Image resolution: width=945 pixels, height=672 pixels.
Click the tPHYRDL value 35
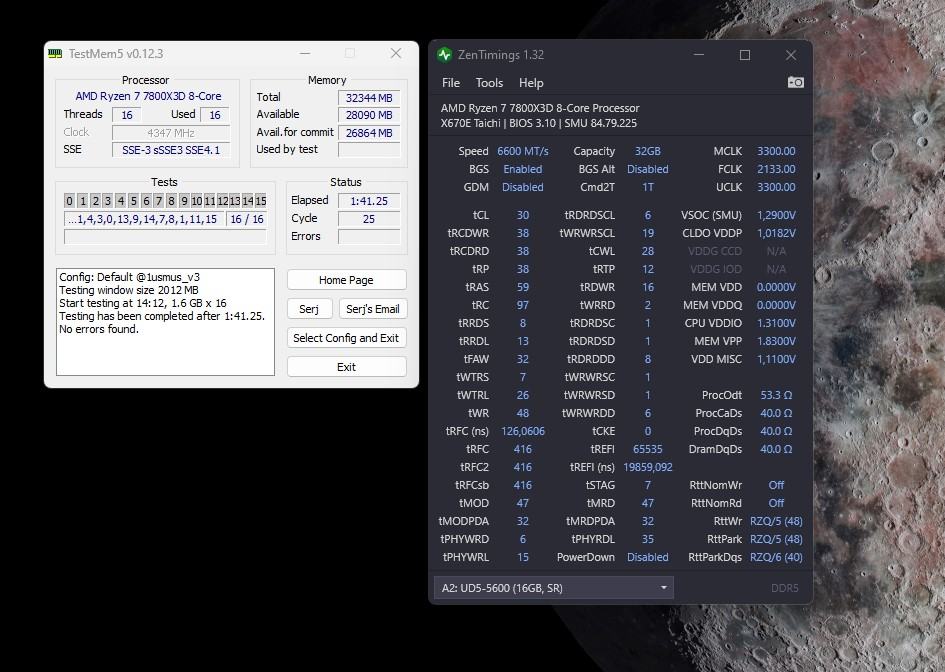tap(647, 539)
